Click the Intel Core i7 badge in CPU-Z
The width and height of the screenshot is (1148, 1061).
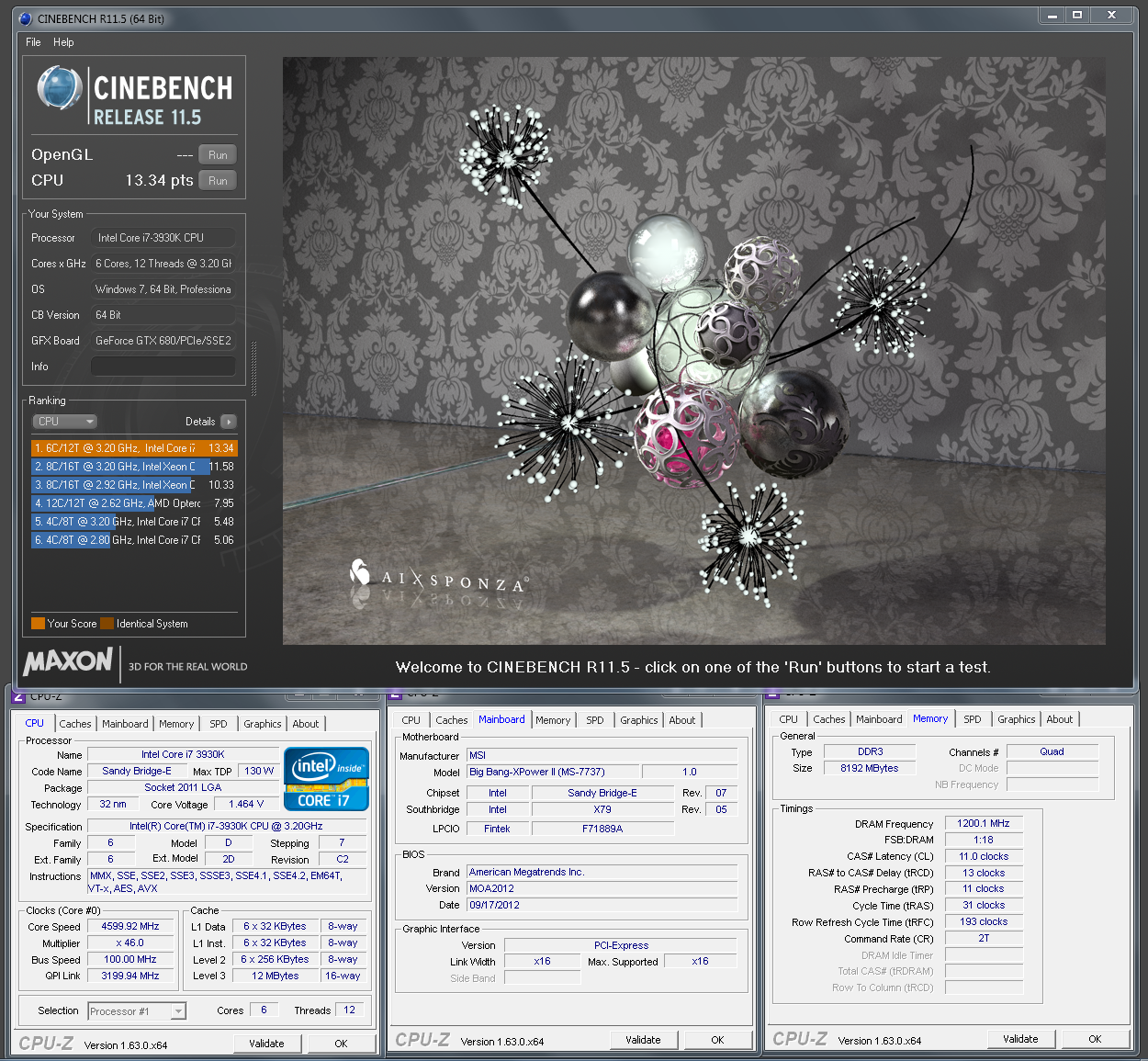[326, 779]
